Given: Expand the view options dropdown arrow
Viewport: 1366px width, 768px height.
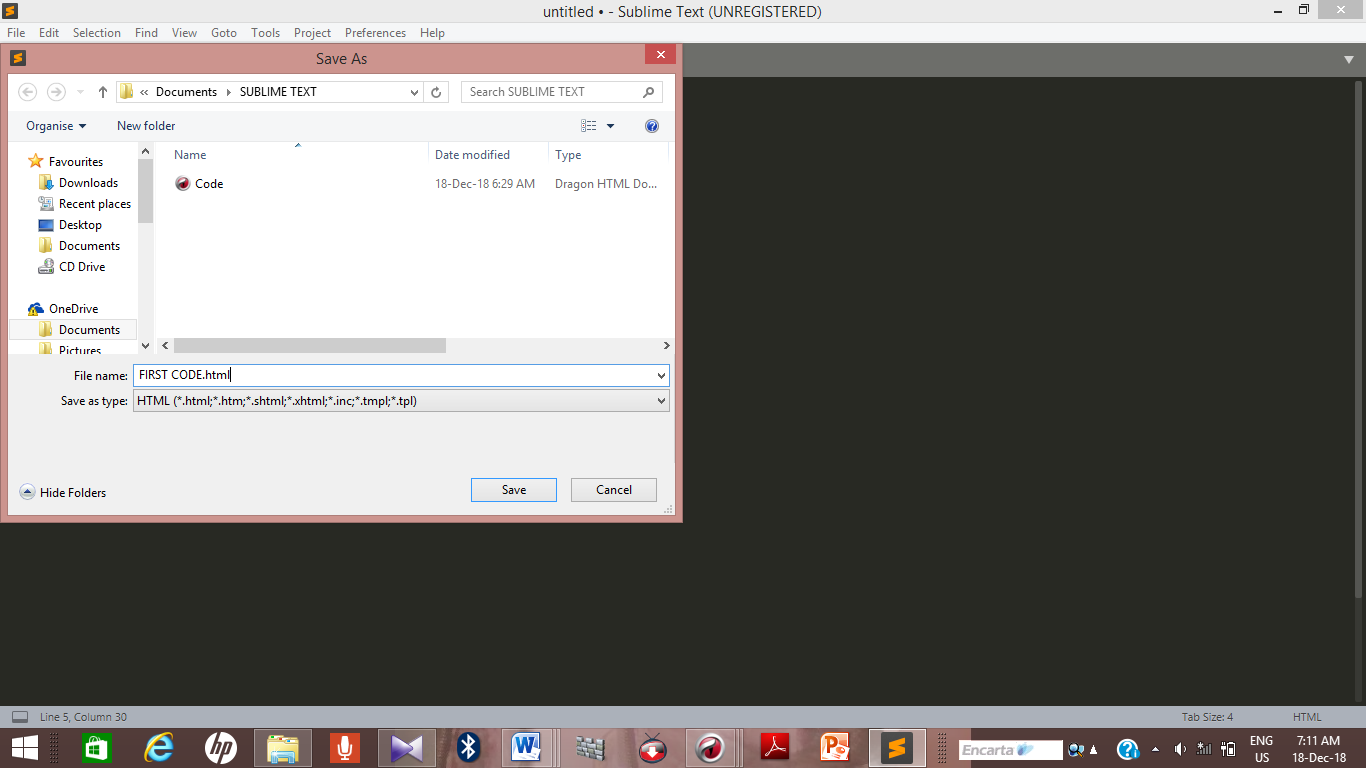Looking at the screenshot, I should click(x=611, y=126).
